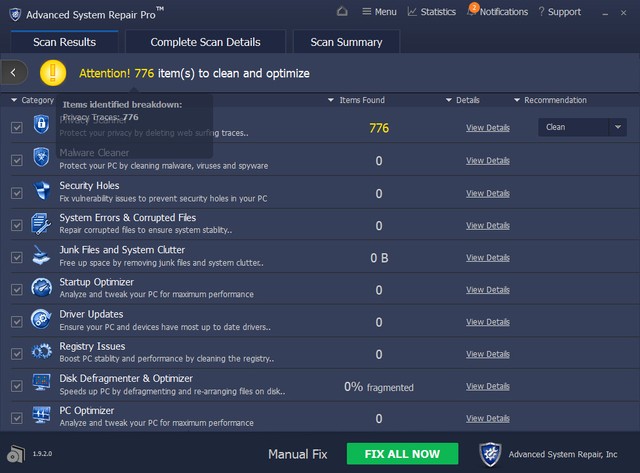Image resolution: width=640 pixels, height=473 pixels.
Task: Open the Statistics view
Action: tap(431, 12)
